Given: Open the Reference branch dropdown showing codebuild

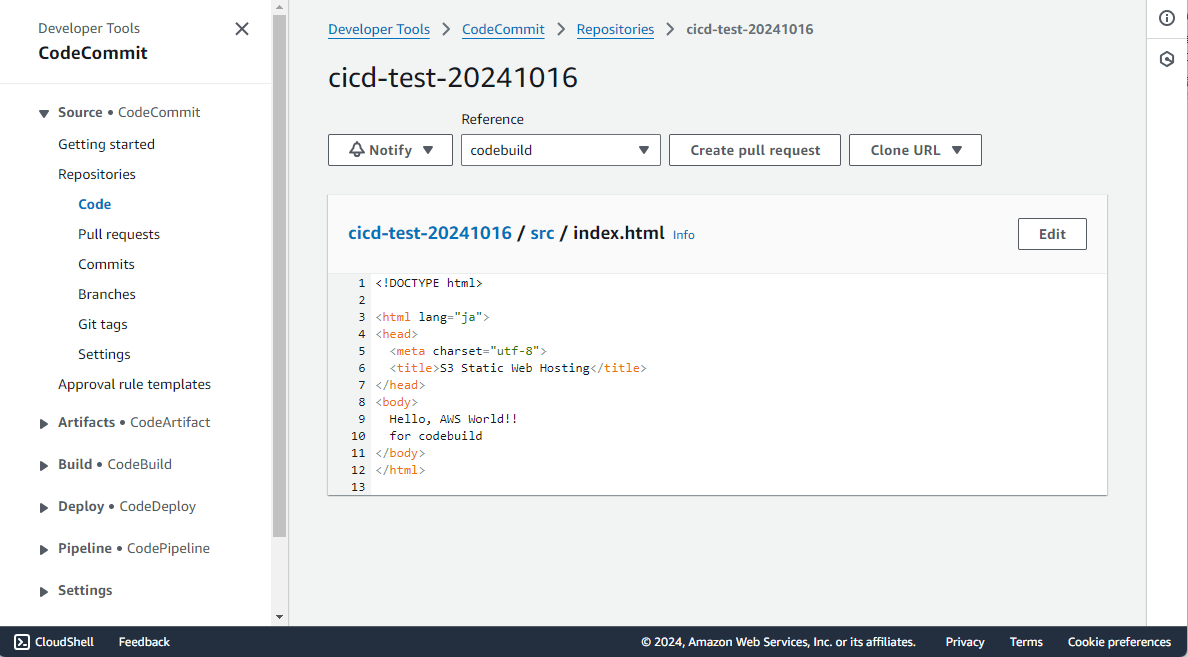Looking at the screenshot, I should (561, 150).
